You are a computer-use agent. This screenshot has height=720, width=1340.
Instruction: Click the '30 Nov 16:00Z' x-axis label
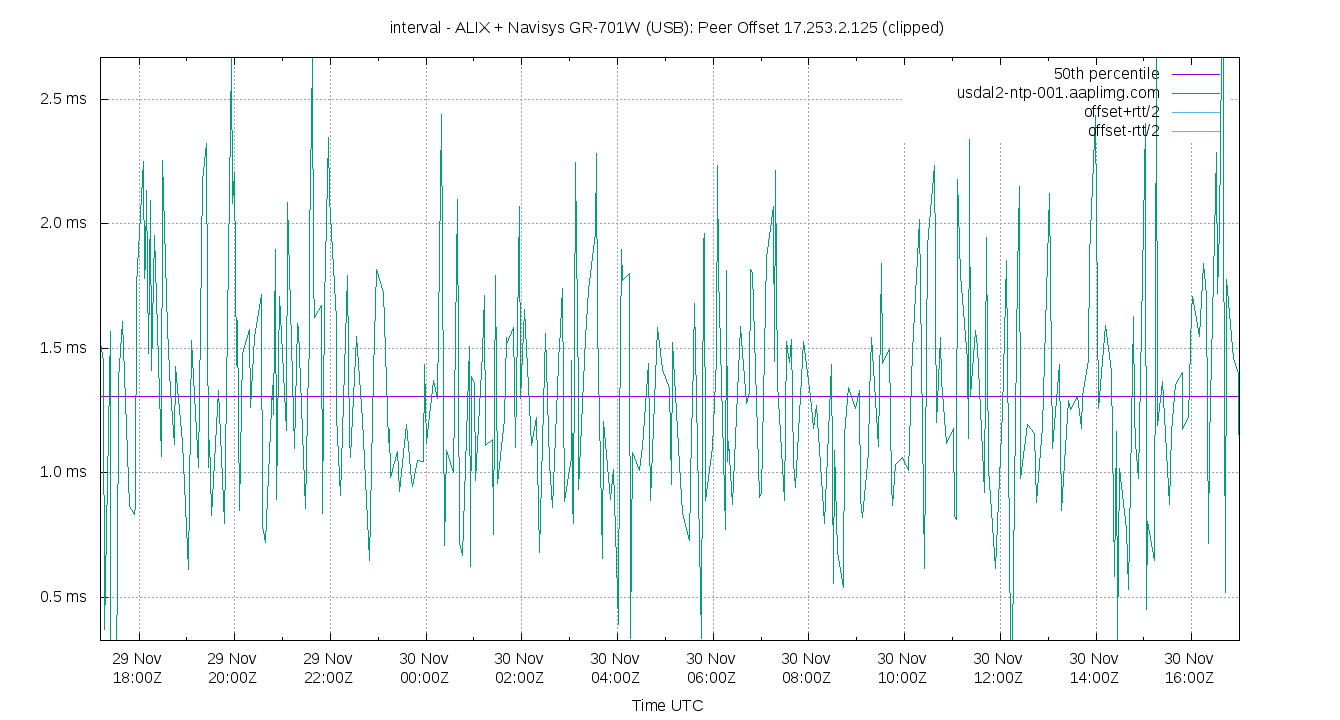click(x=1189, y=668)
